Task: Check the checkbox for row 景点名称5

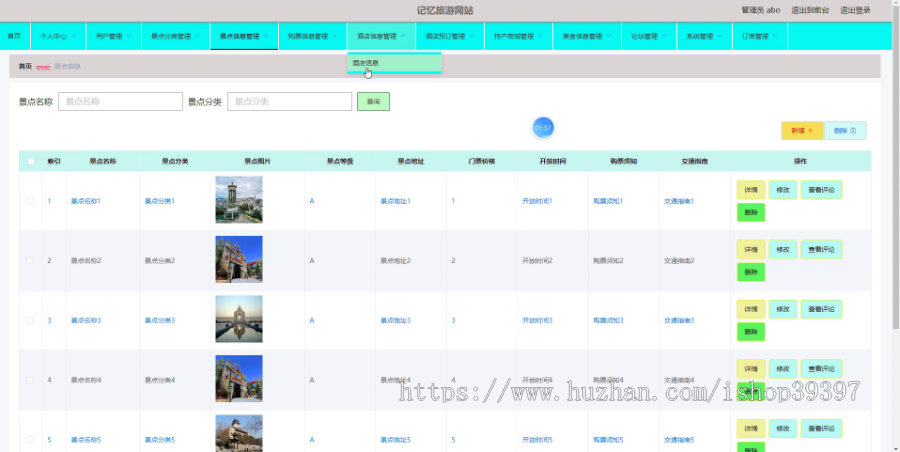Action: [x=30, y=440]
